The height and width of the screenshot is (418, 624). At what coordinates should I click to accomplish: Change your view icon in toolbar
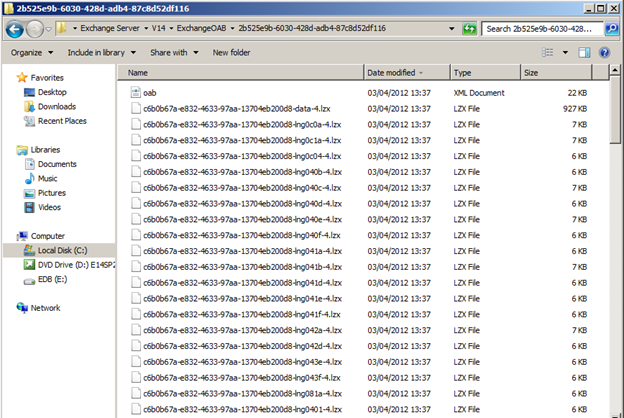coord(548,52)
